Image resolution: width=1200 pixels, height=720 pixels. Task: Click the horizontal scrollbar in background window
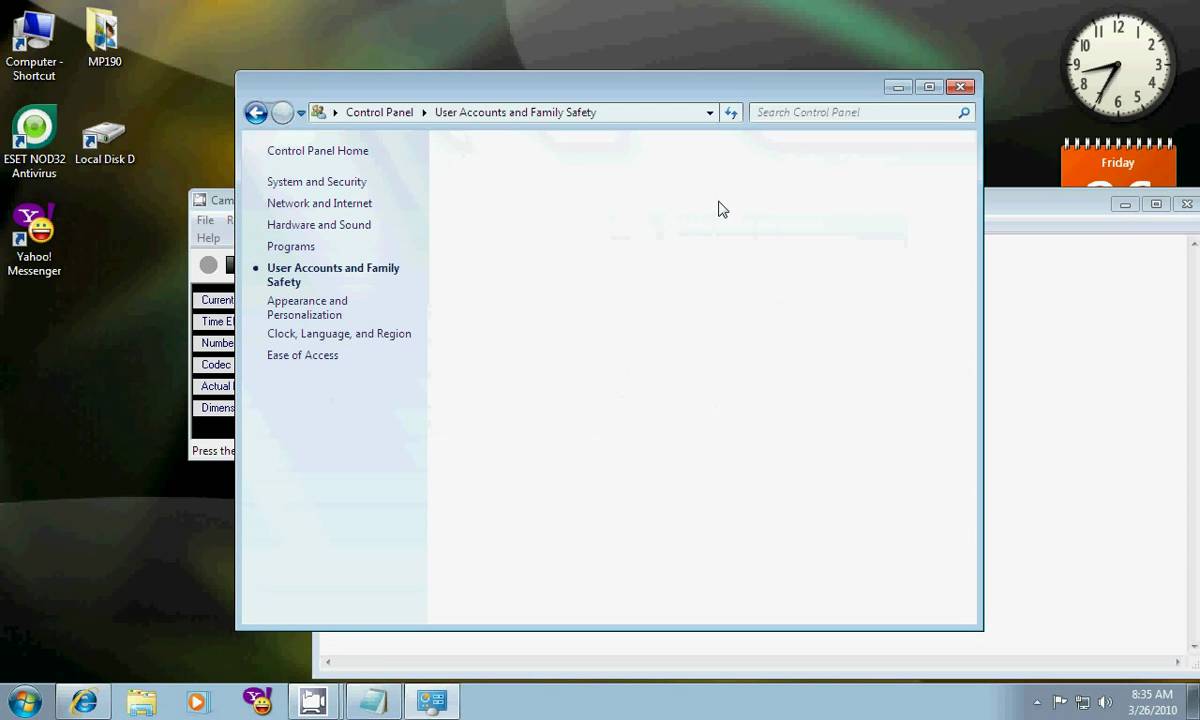coord(752,662)
